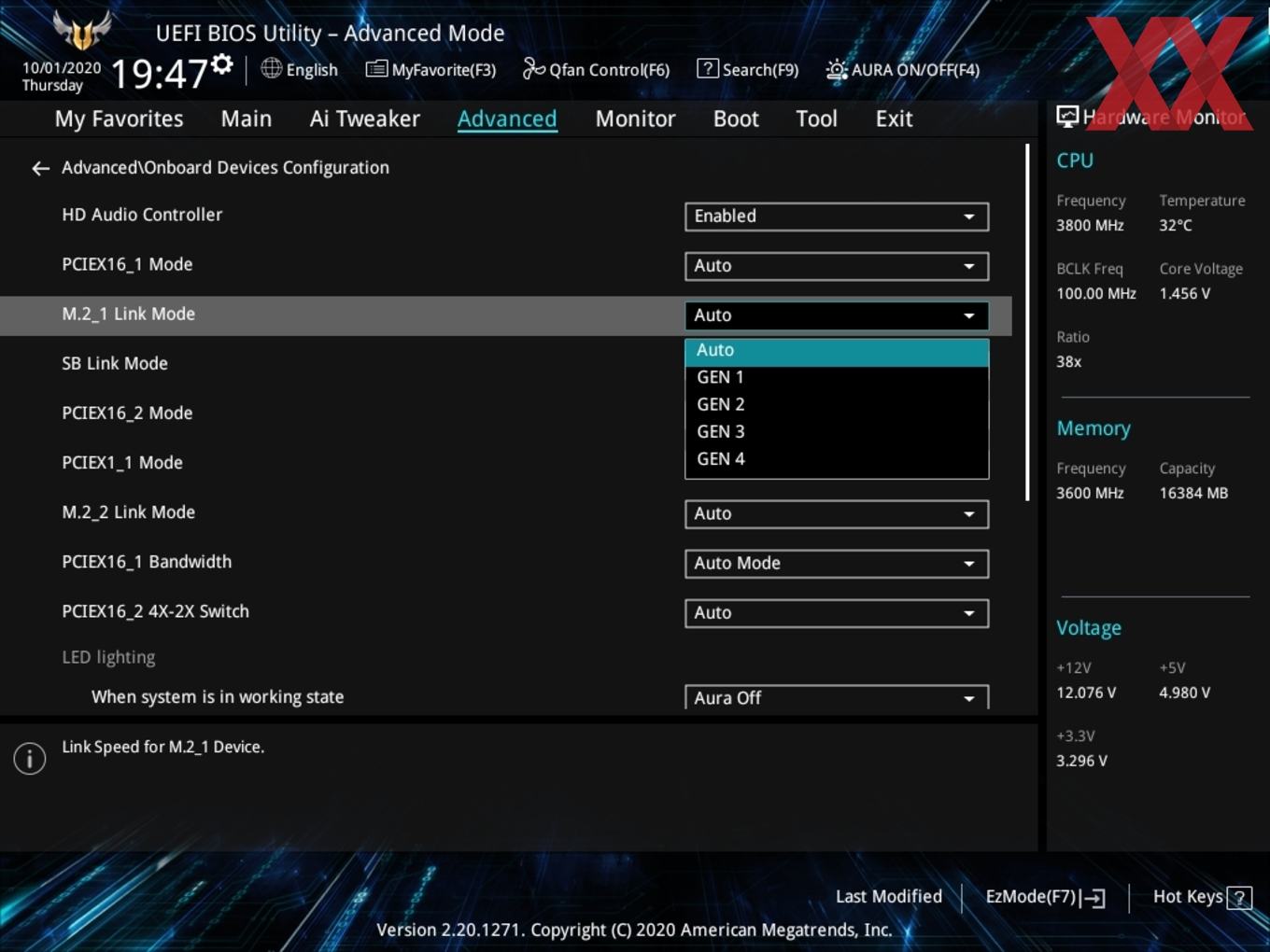
Task: Click the back arrow beside Onboard Devices Configuration
Action: [x=40, y=169]
